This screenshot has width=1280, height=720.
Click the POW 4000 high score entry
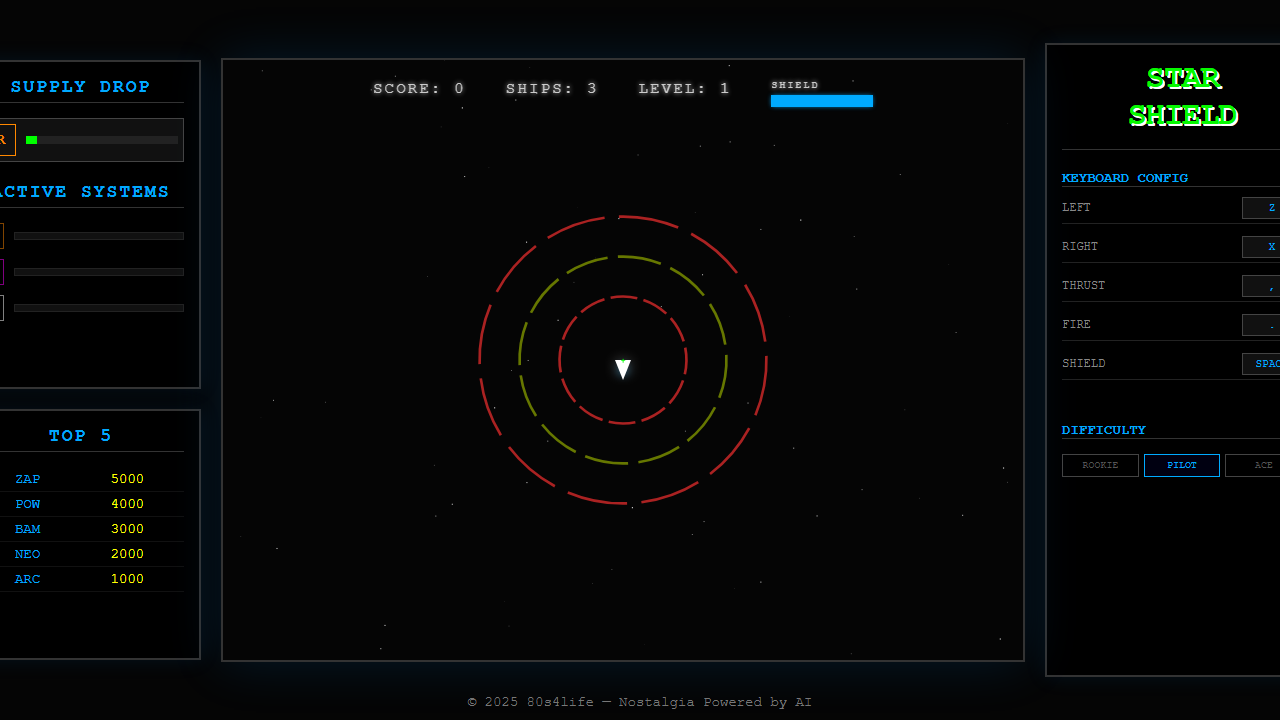(x=91, y=504)
